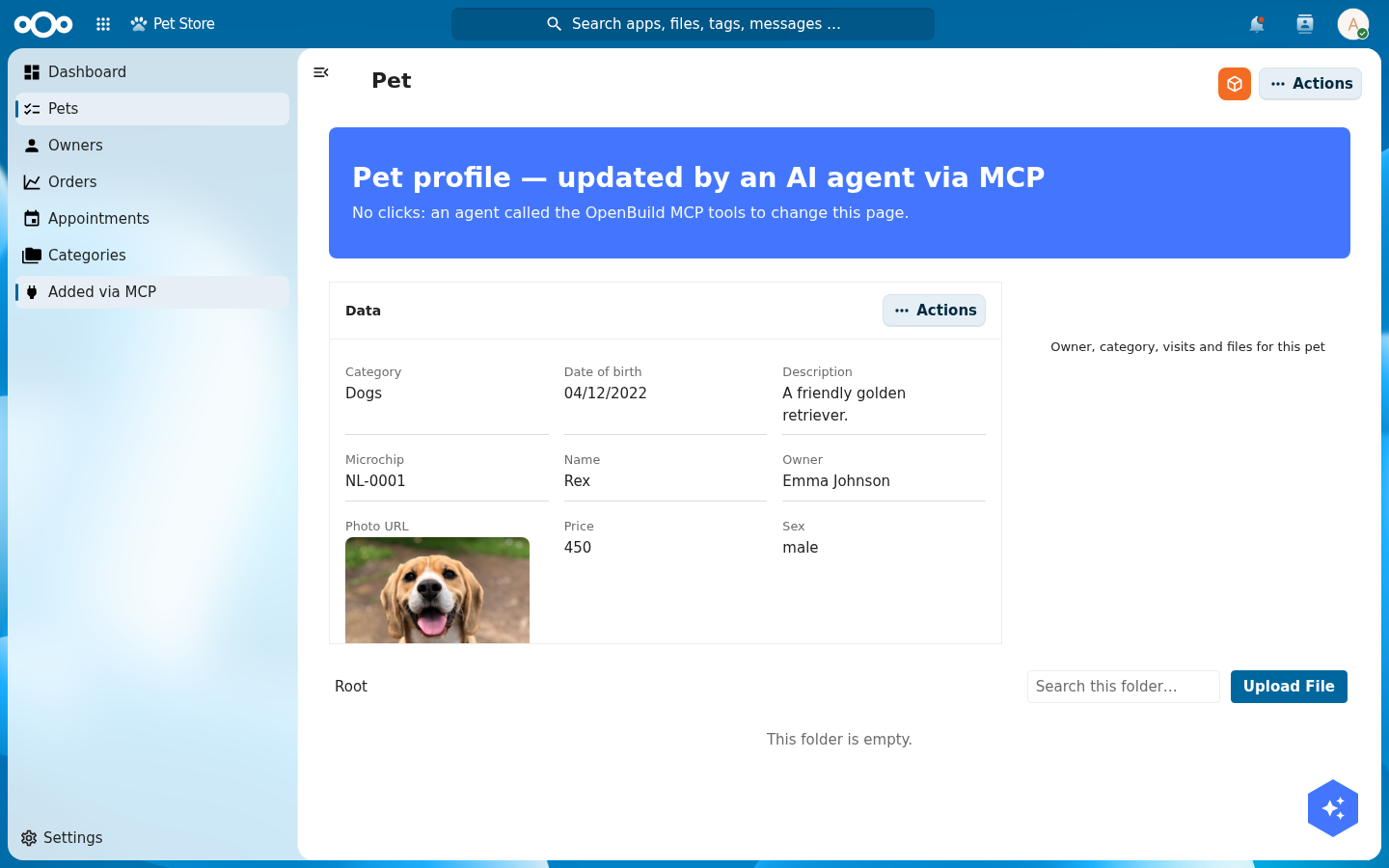Go to Dashboard
The height and width of the screenshot is (868, 1389).
pos(152,72)
